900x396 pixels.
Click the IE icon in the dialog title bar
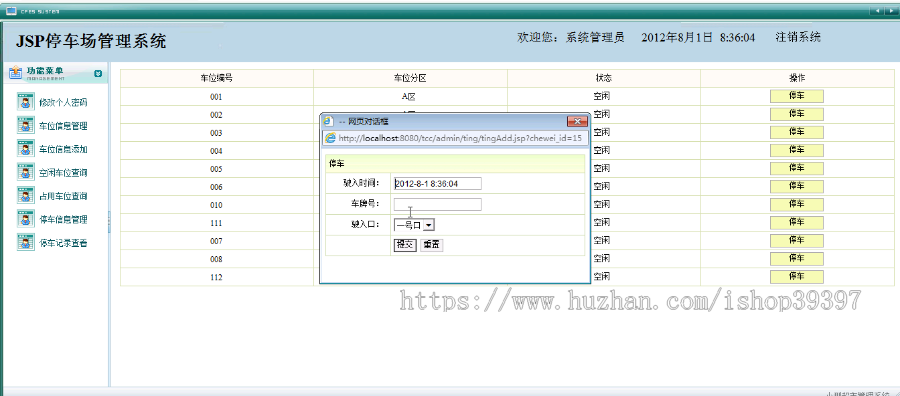[x=329, y=122]
